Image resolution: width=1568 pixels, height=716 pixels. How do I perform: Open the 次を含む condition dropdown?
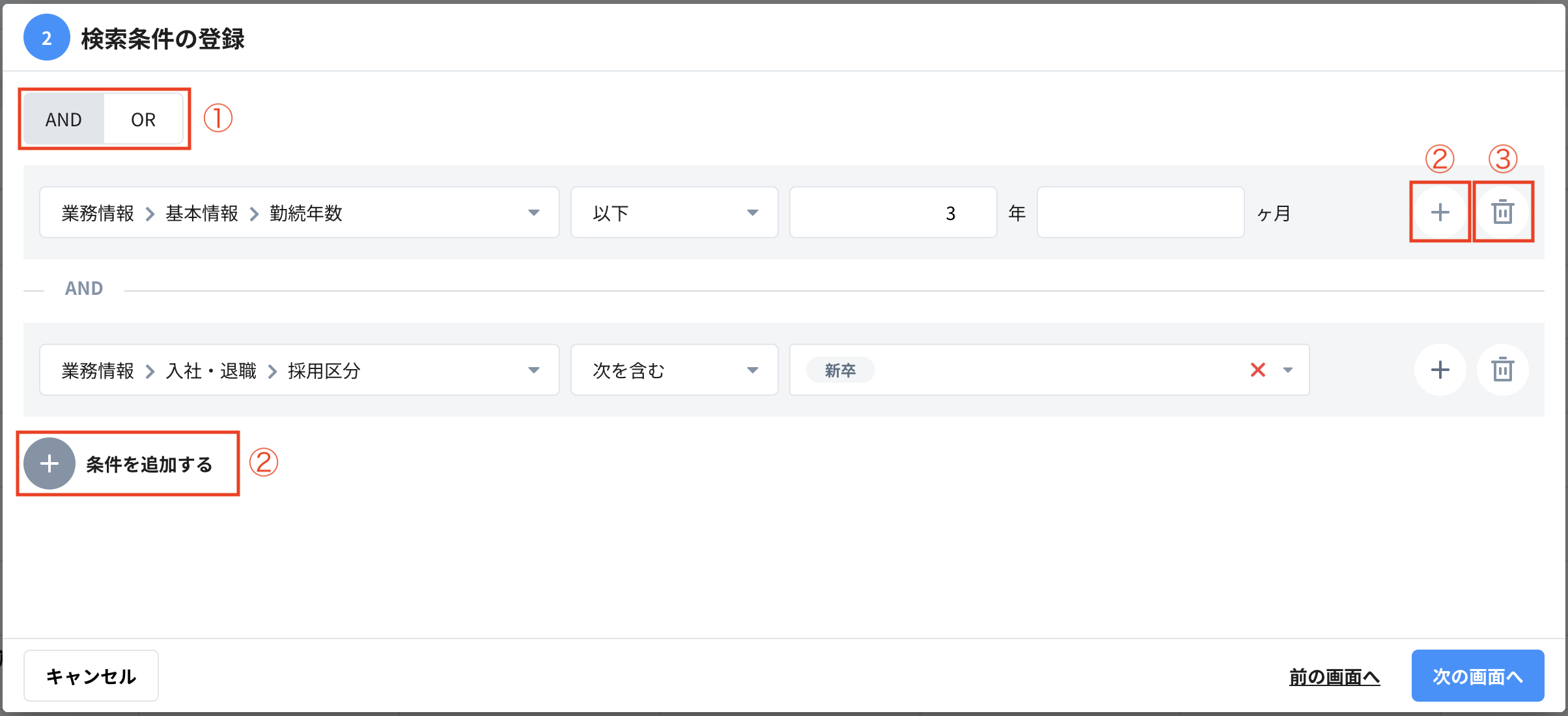tap(674, 370)
